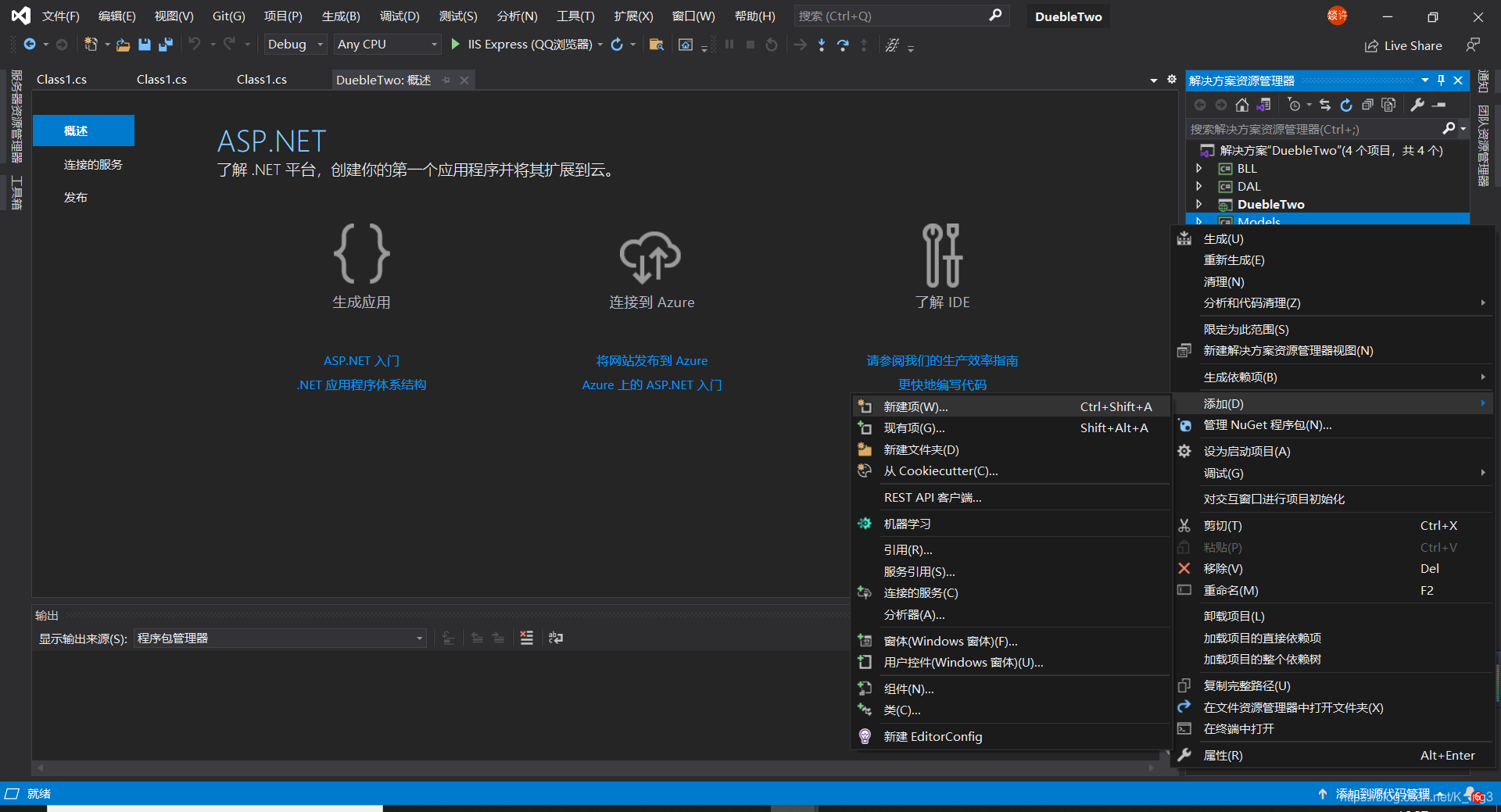Open the 调试(D) menu
The width and height of the screenshot is (1501, 812).
[399, 16]
